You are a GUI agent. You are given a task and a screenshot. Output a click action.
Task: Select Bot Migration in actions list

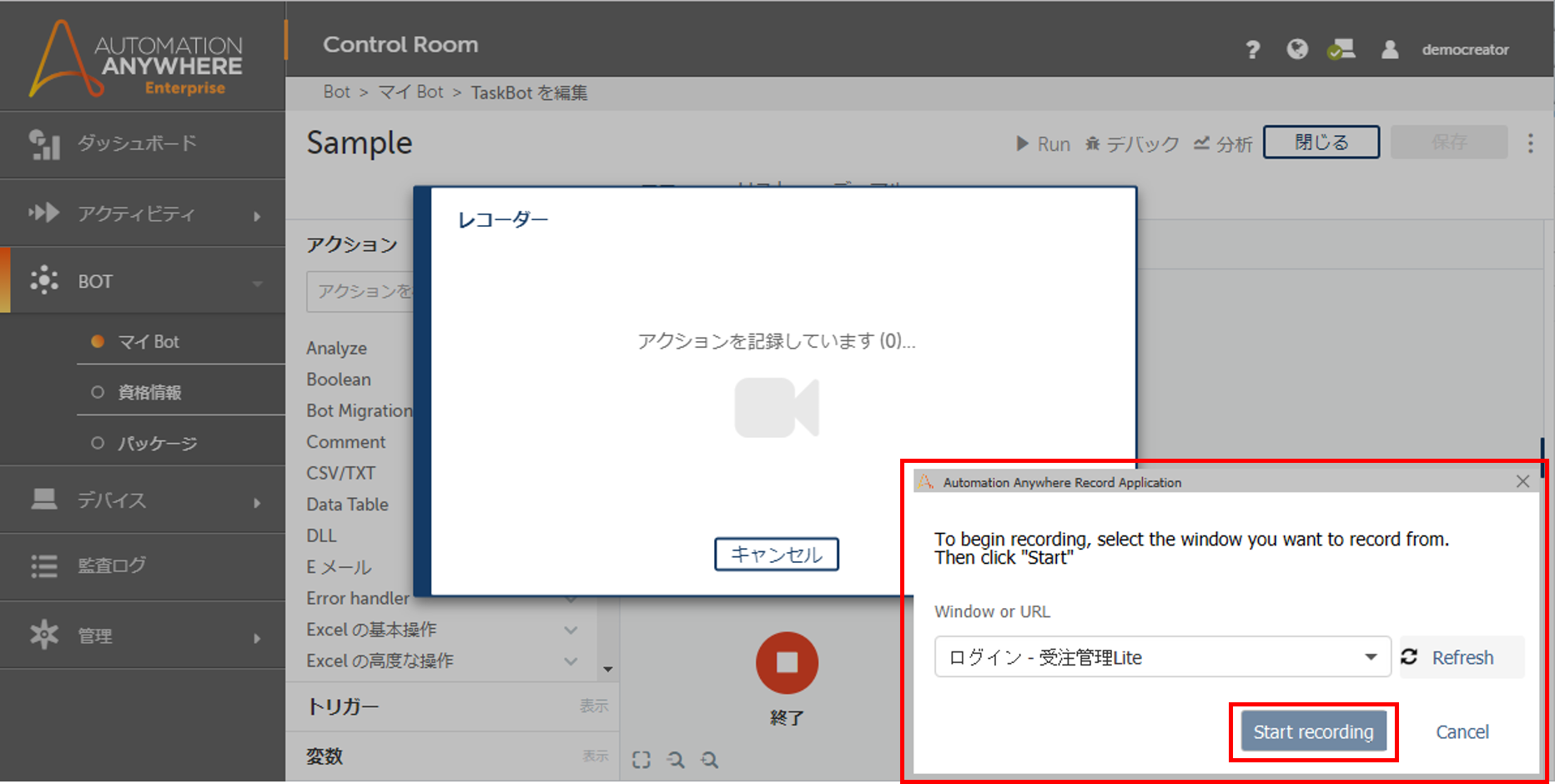pyautogui.click(x=360, y=411)
